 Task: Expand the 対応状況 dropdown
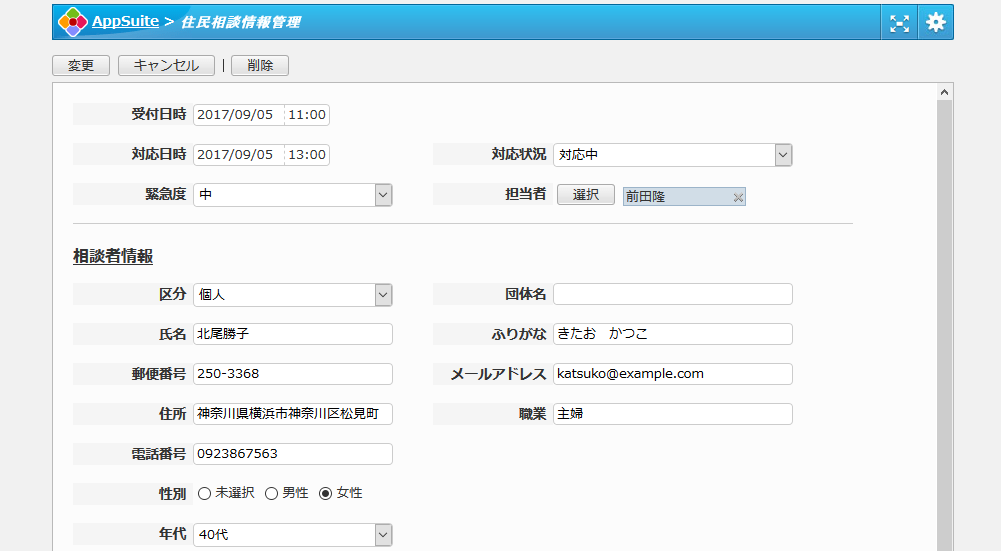point(783,155)
